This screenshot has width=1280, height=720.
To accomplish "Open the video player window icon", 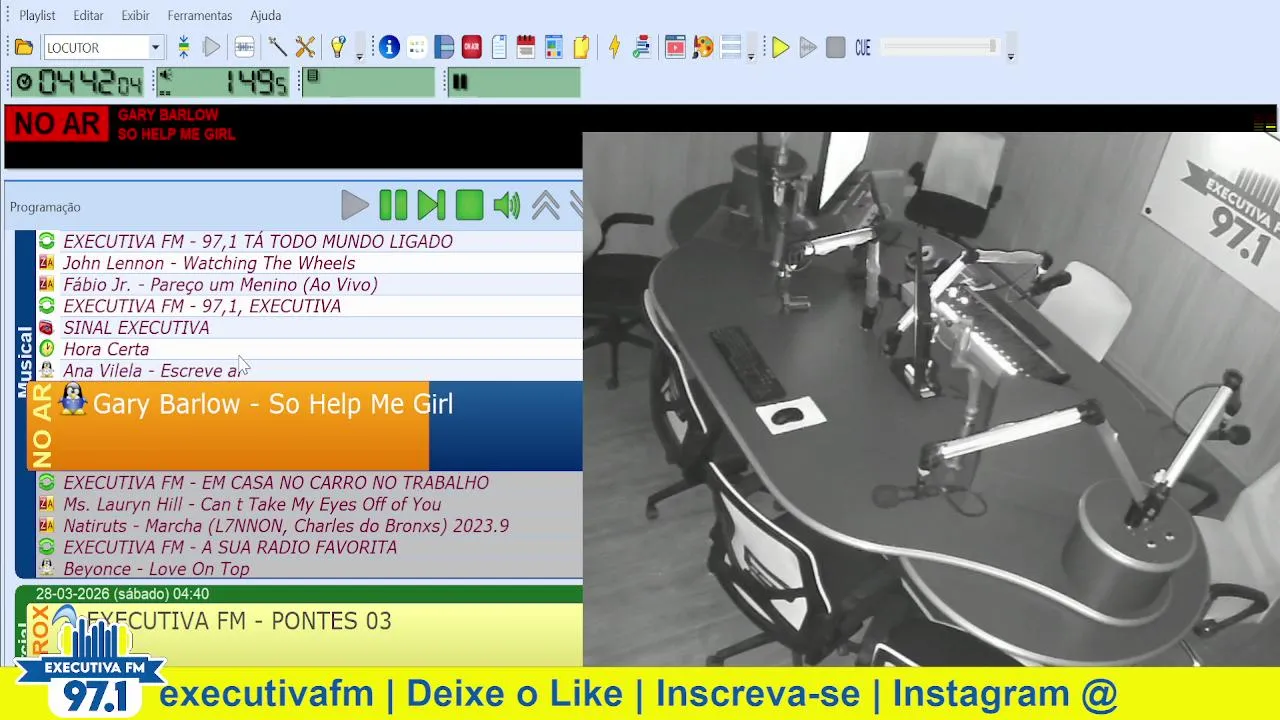I will click(675, 47).
